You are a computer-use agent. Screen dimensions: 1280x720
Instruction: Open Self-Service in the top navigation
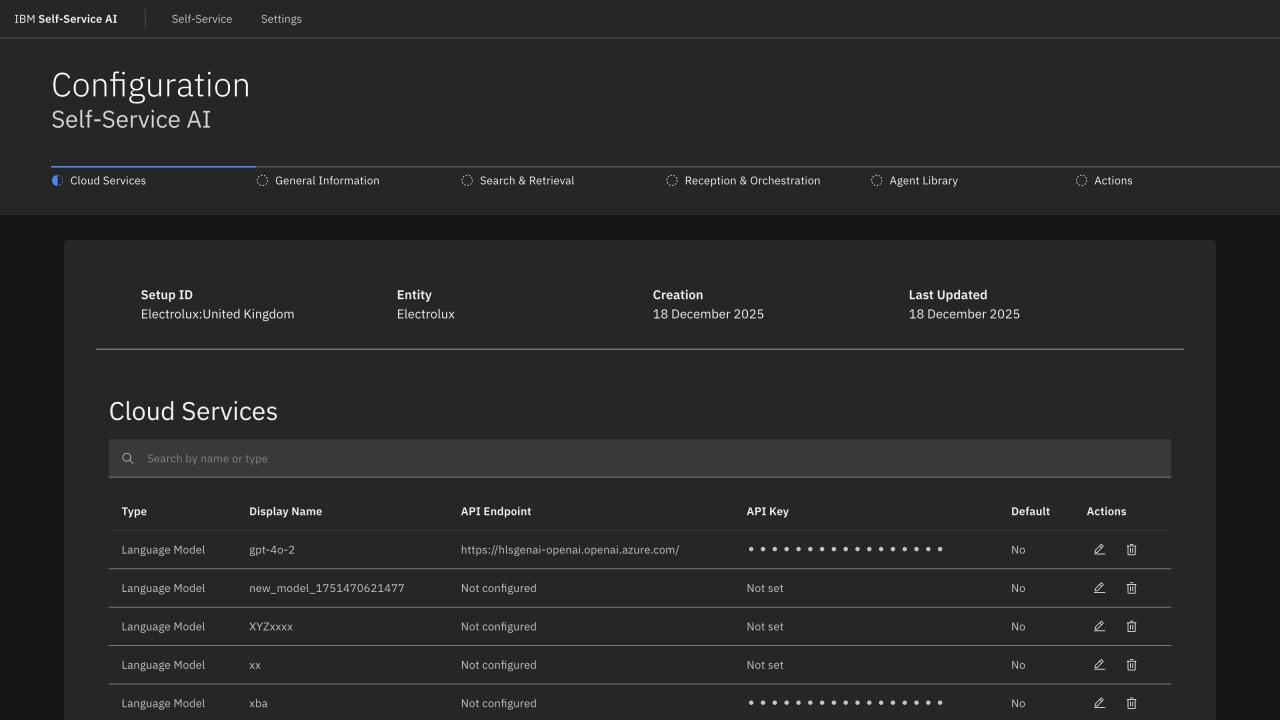coord(202,19)
